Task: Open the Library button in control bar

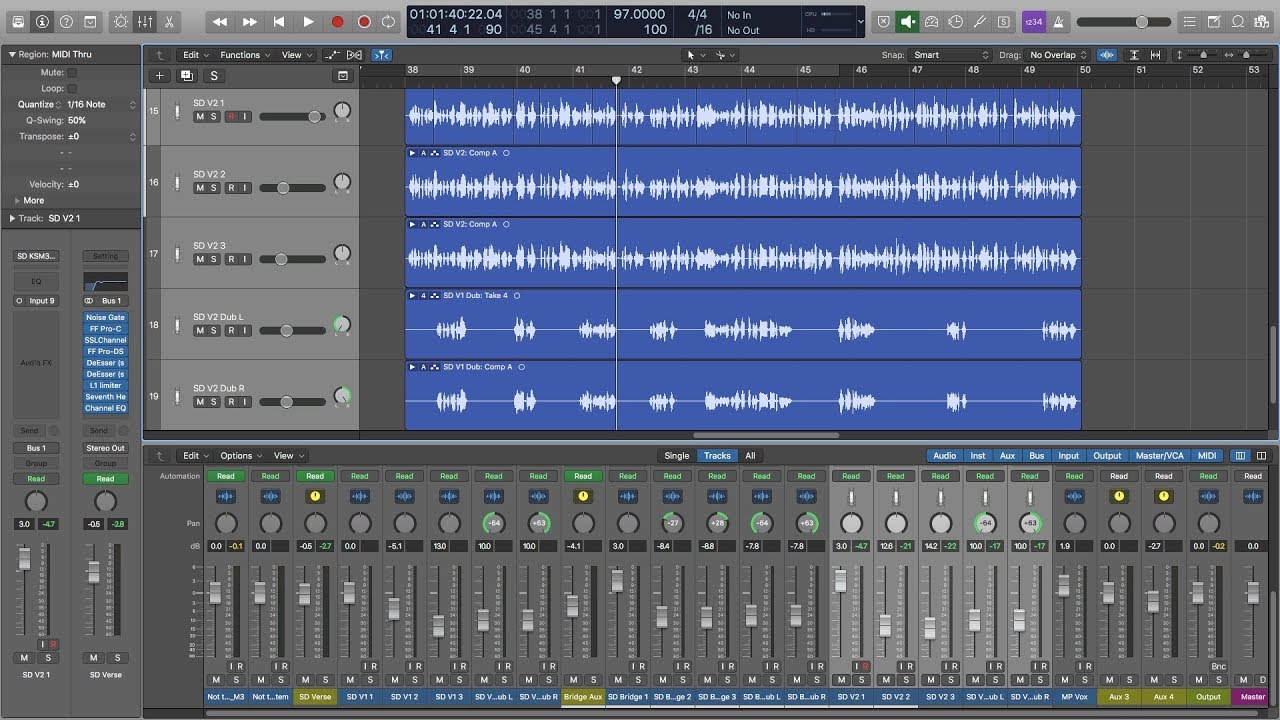Action: 18,21
